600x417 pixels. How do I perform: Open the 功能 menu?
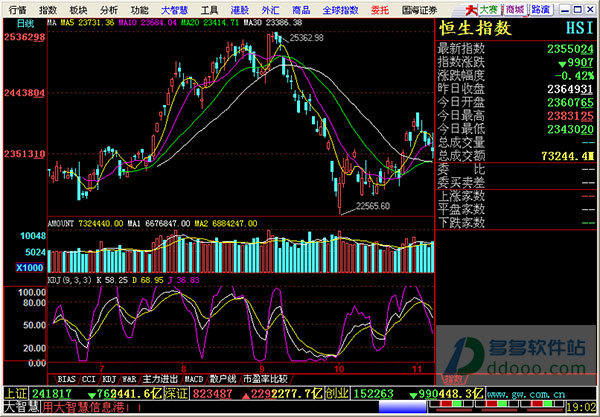[140, 10]
